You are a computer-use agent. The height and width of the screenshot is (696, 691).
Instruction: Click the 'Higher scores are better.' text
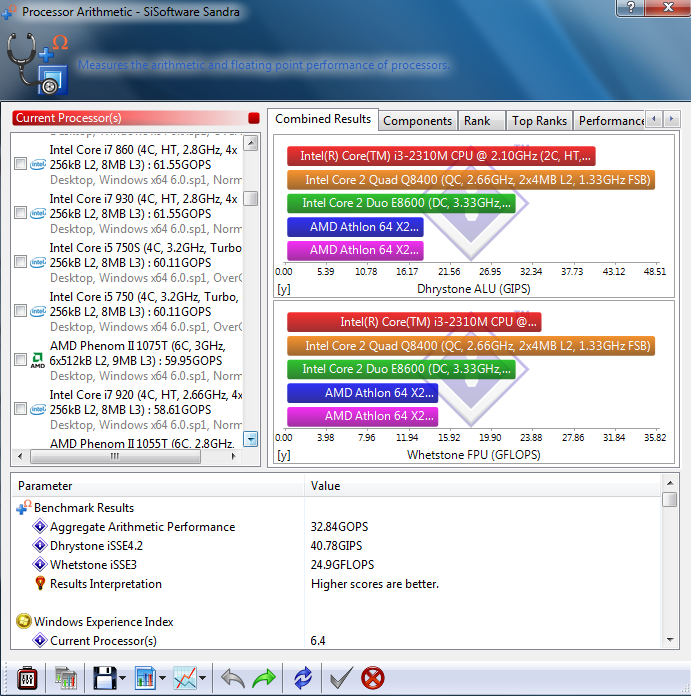click(x=375, y=584)
